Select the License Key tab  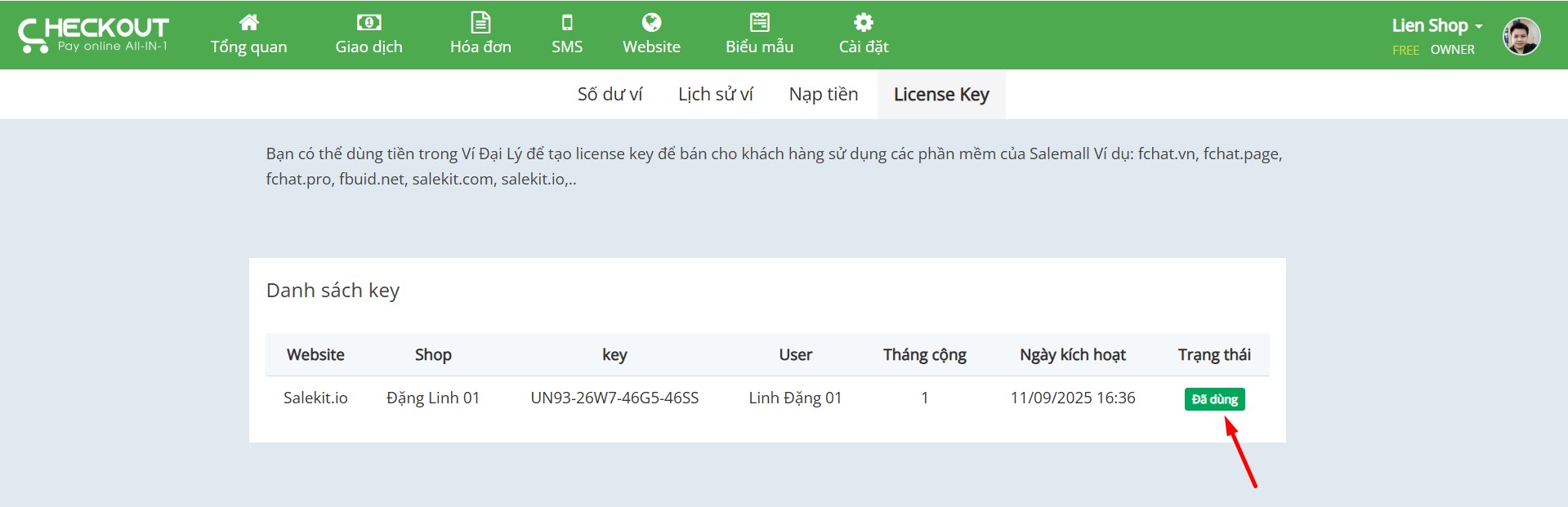pyautogui.click(x=941, y=95)
